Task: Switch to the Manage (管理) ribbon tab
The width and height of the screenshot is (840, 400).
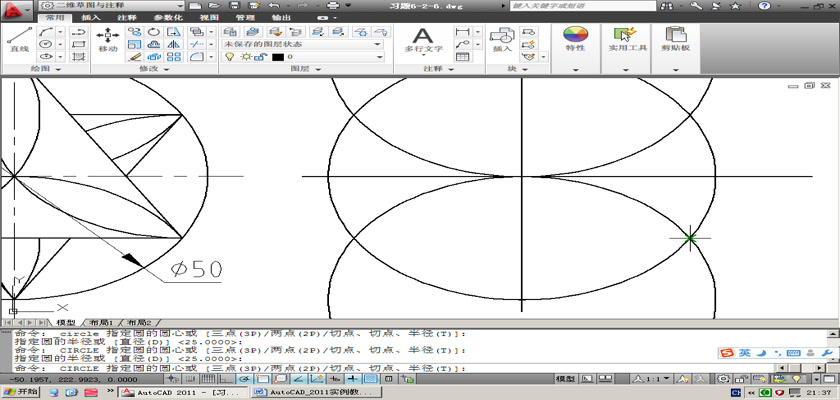Action: [x=245, y=18]
